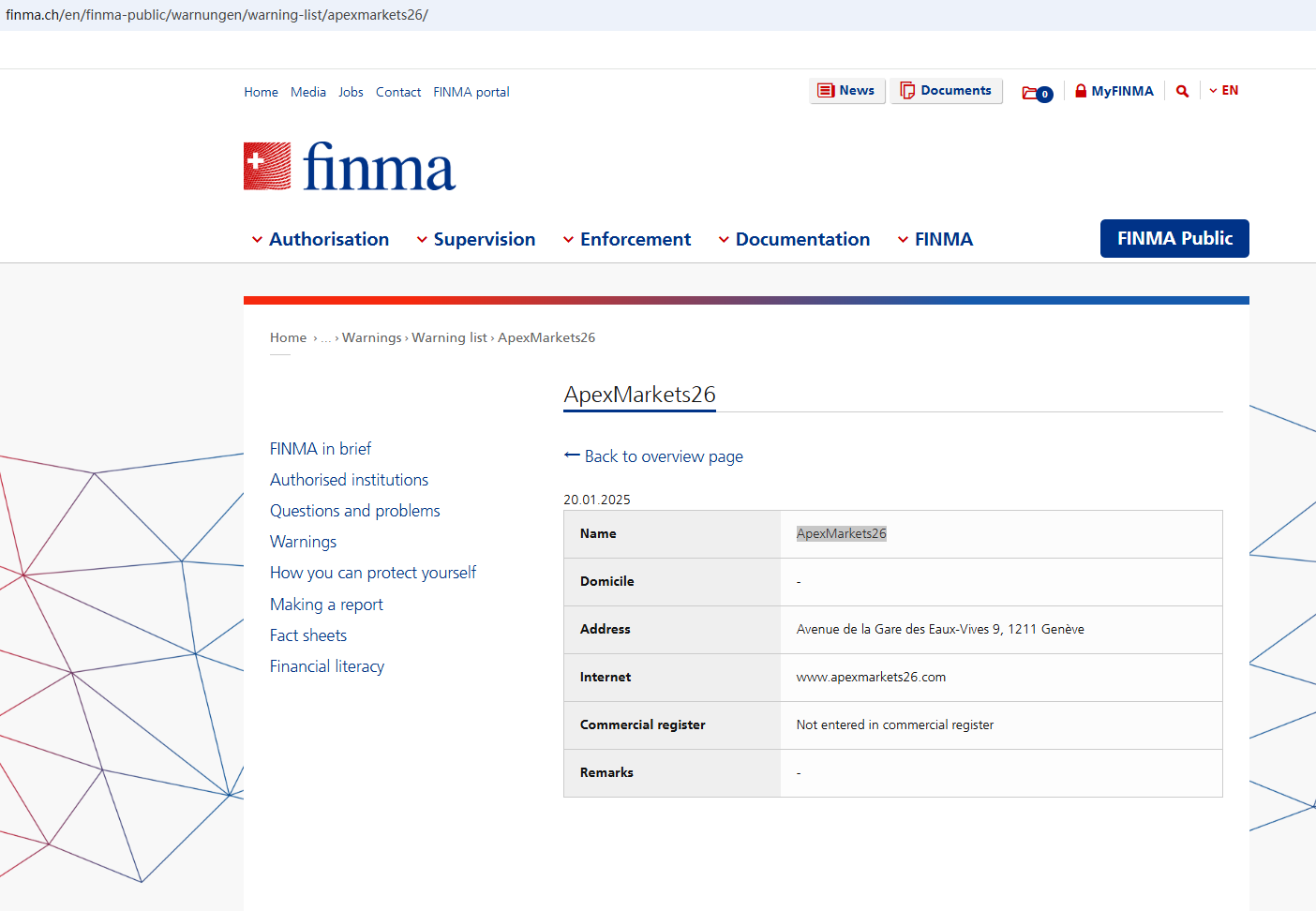
Task: Click Back to overview page
Action: pyautogui.click(x=664, y=456)
